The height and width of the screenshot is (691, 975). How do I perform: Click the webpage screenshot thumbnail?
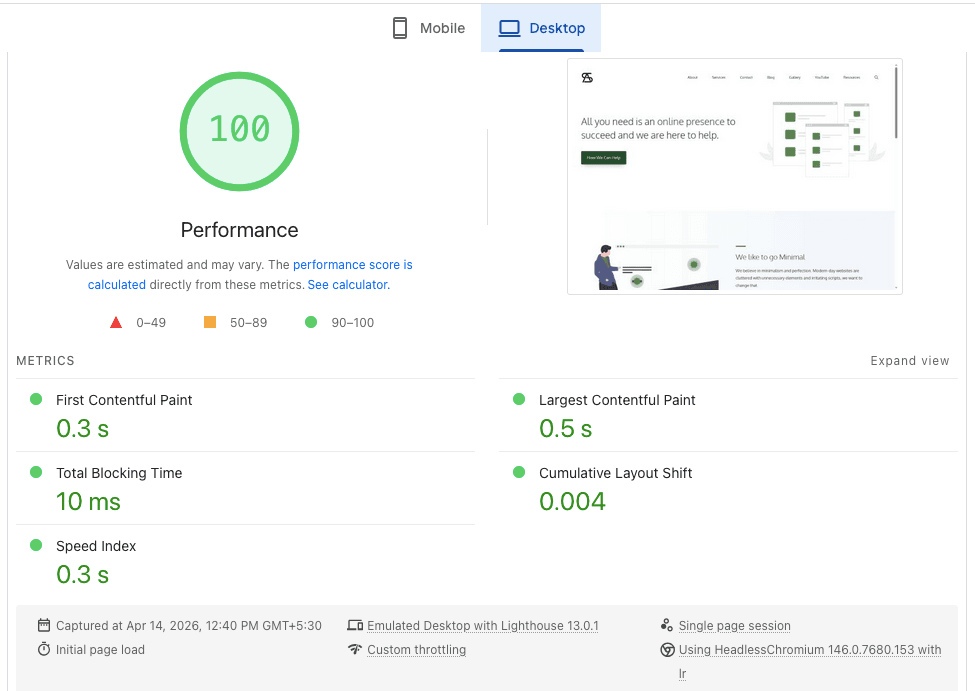[734, 176]
